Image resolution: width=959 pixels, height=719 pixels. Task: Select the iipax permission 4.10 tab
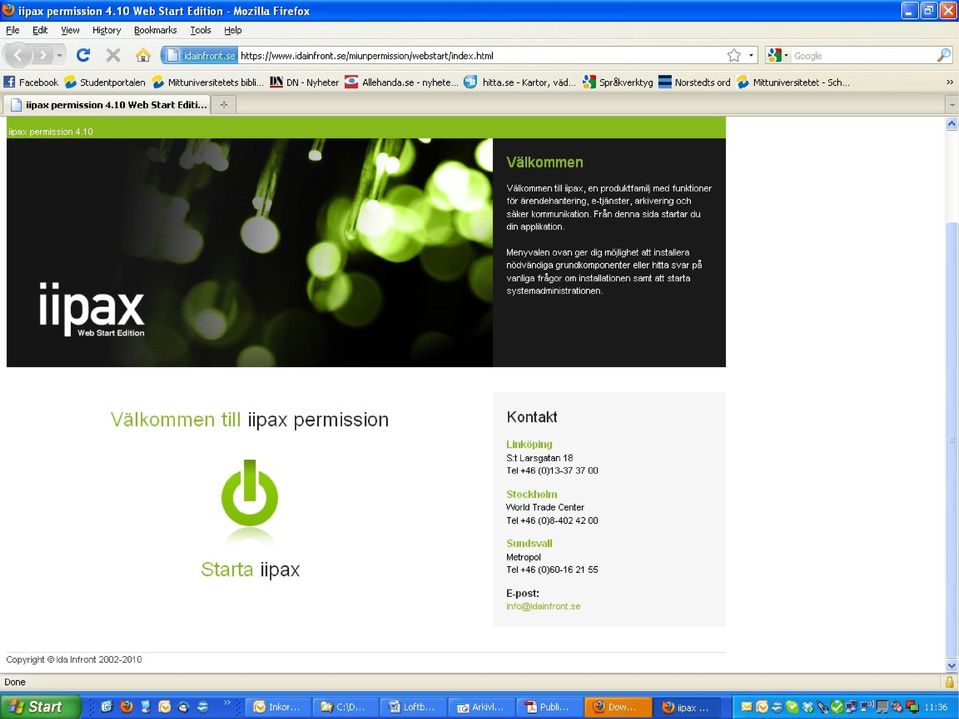(108, 105)
